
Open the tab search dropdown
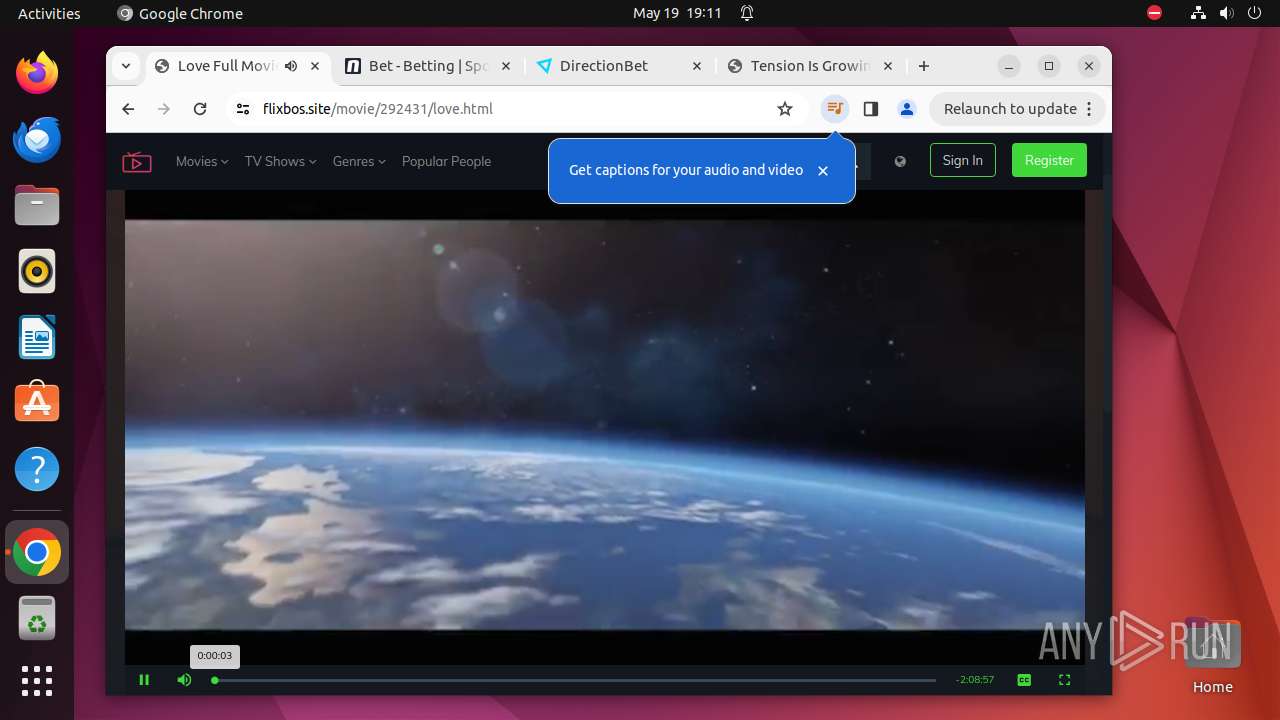(x=126, y=66)
